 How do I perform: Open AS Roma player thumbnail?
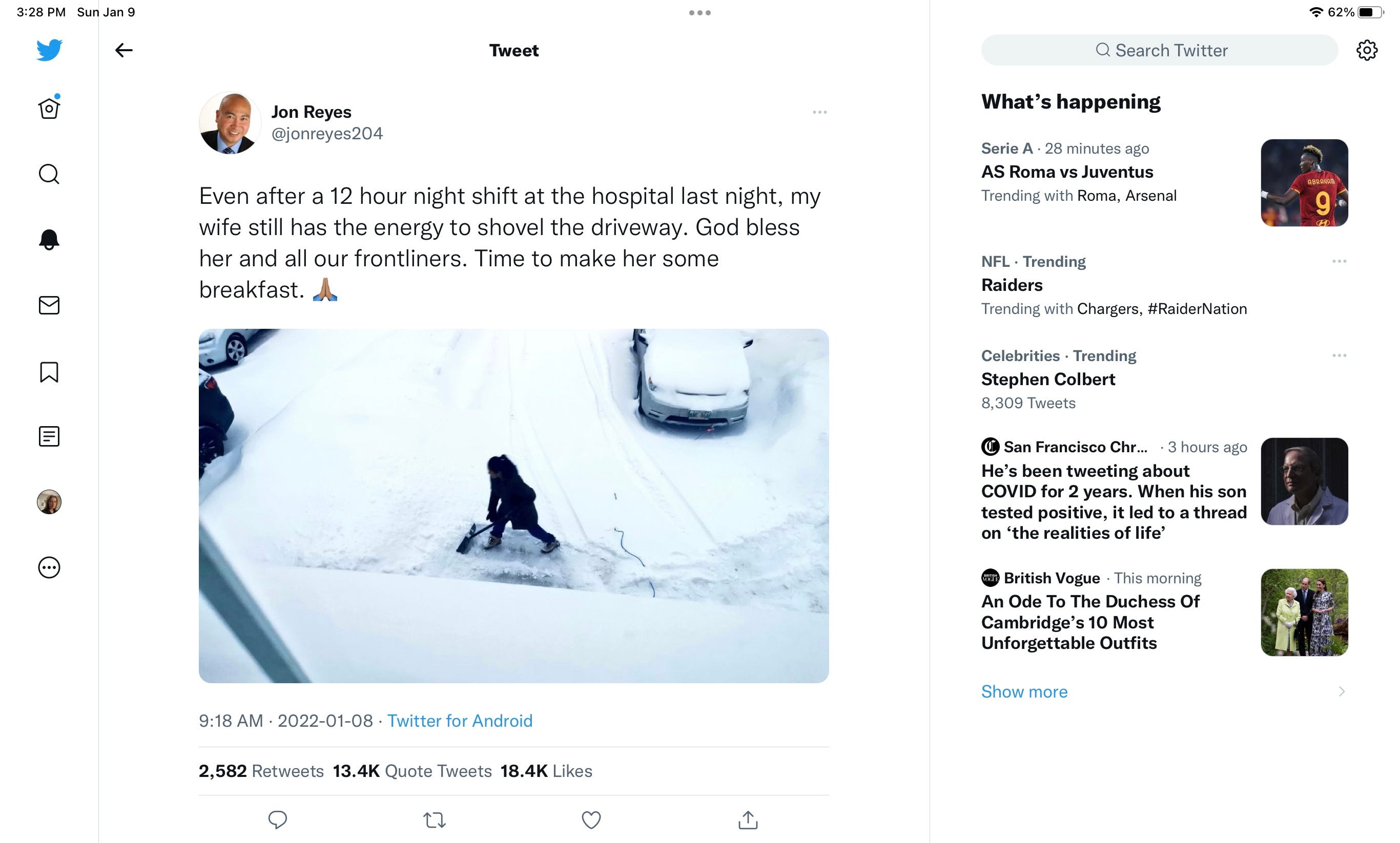1305,183
